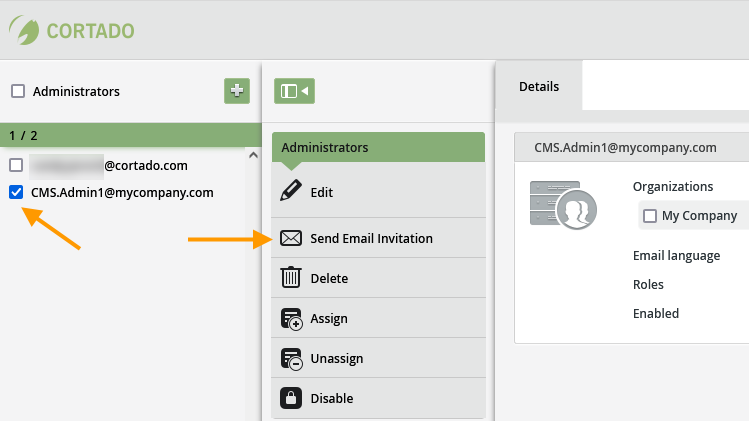Click the Email language label

click(676, 256)
